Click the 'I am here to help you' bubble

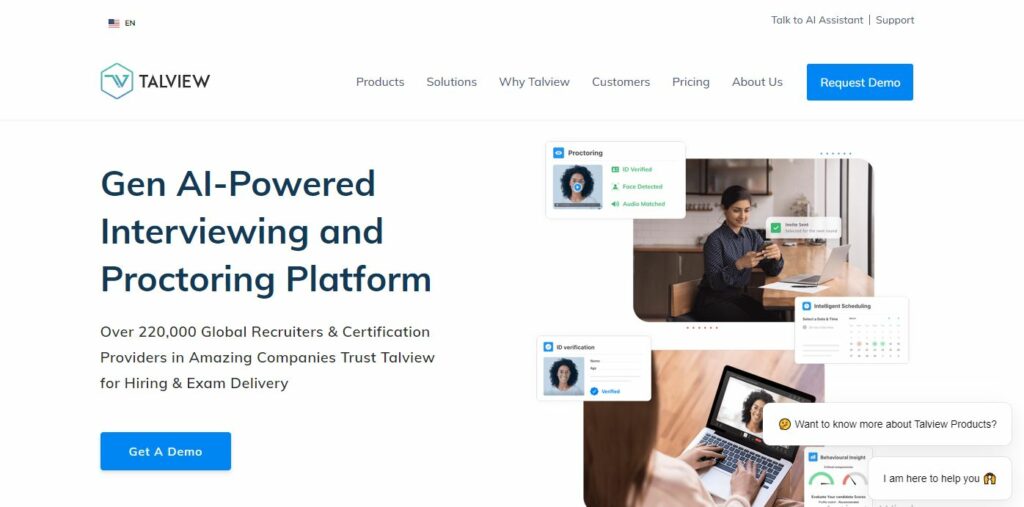coord(939,479)
